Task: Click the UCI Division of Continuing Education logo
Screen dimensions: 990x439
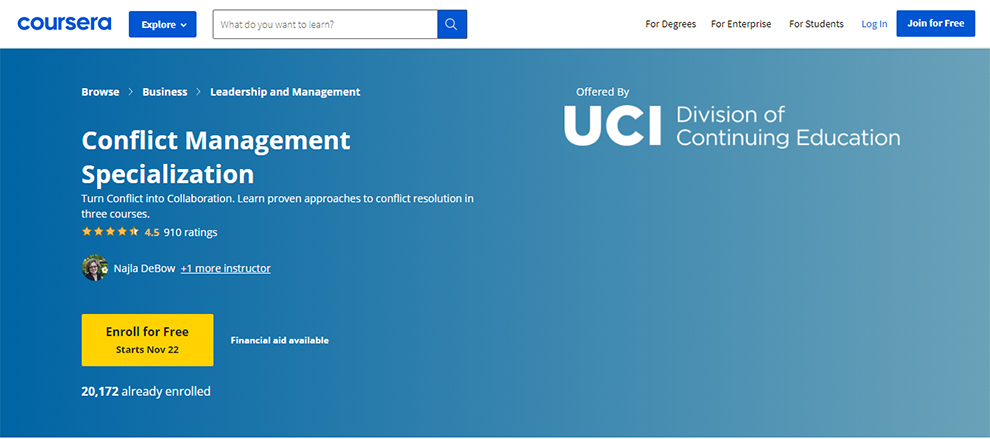Action: [732, 126]
